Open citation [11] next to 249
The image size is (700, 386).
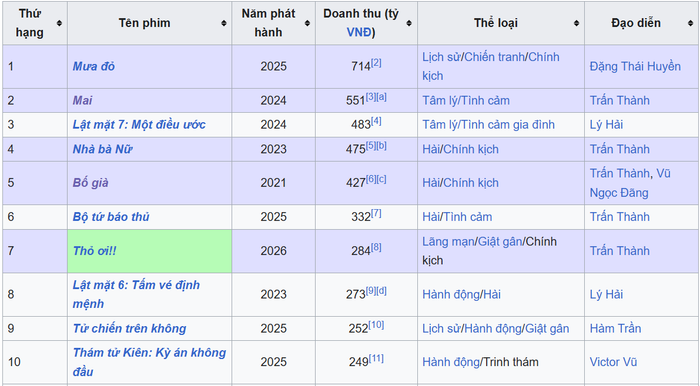(x=376, y=358)
